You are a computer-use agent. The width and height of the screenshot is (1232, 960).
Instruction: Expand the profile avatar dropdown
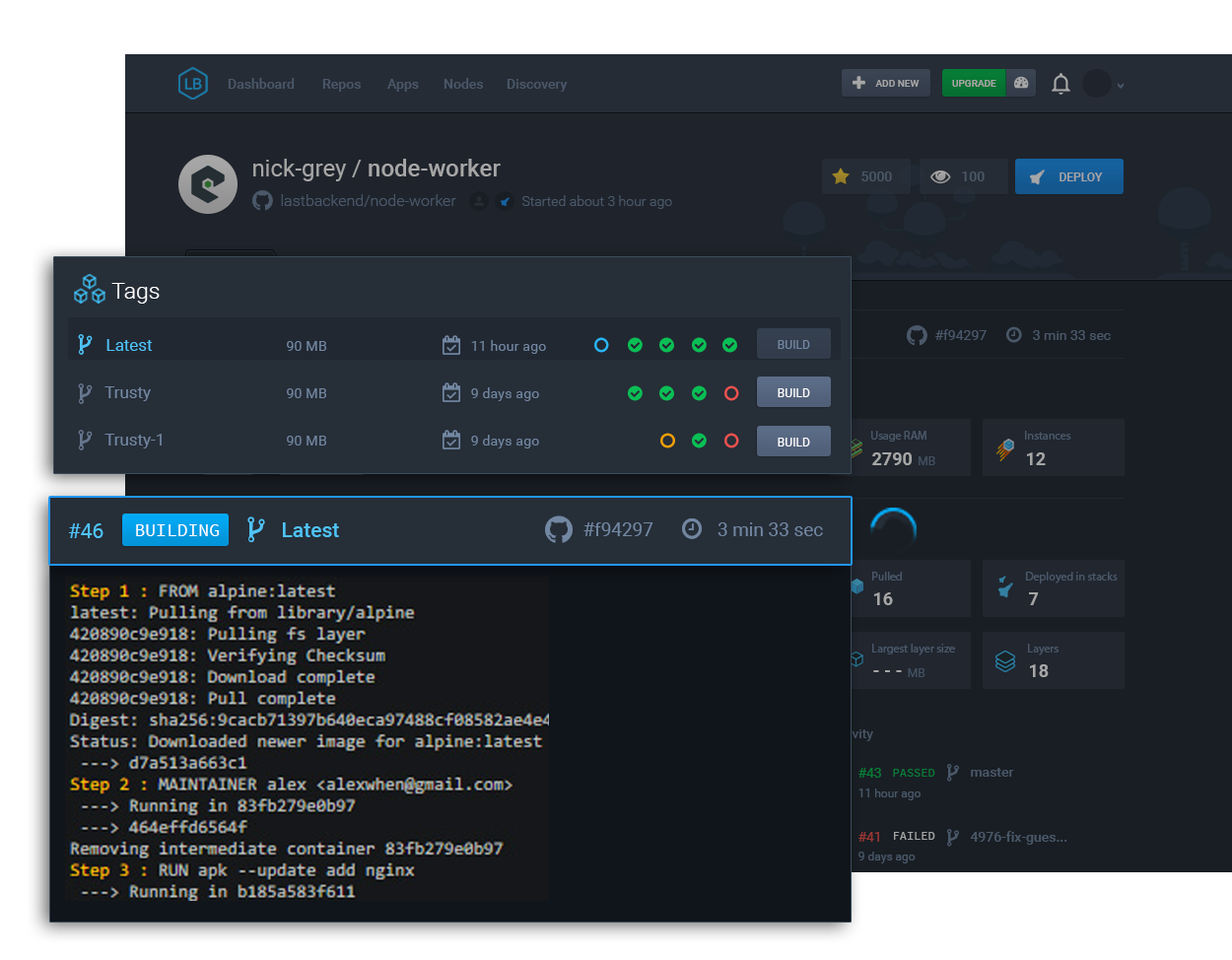pyautogui.click(x=1097, y=83)
